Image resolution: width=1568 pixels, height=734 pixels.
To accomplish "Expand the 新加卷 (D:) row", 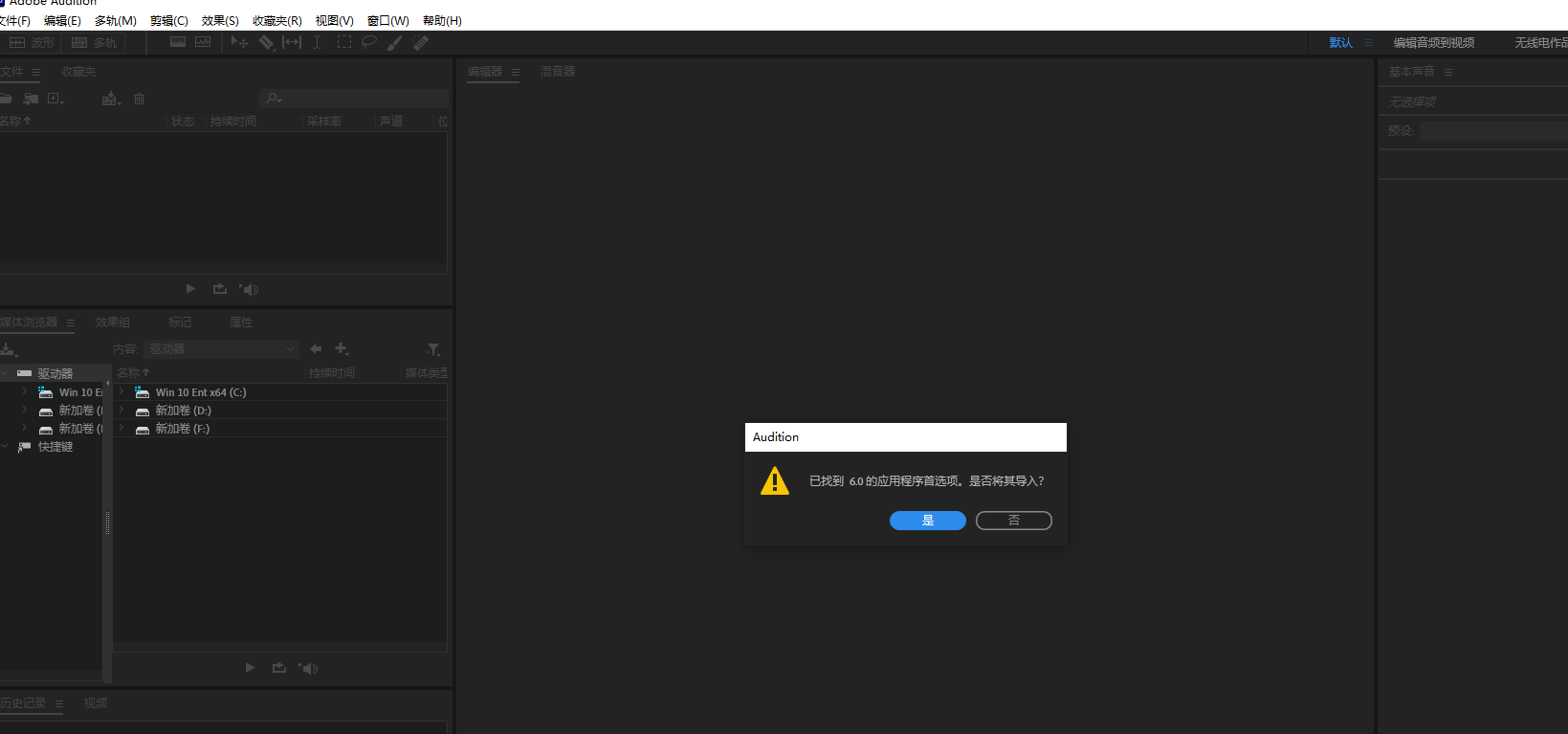I will [121, 410].
